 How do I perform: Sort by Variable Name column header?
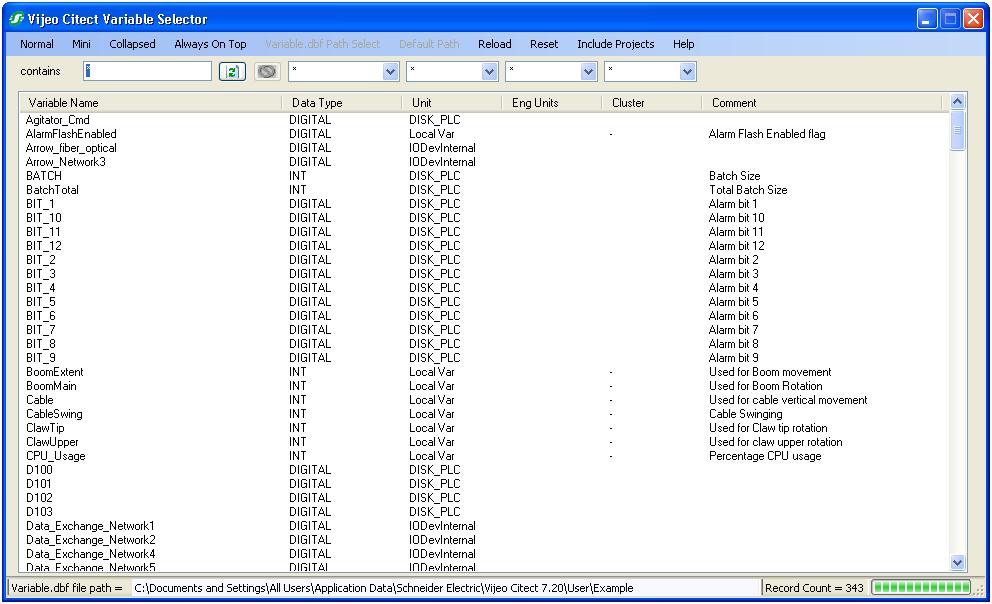point(151,102)
